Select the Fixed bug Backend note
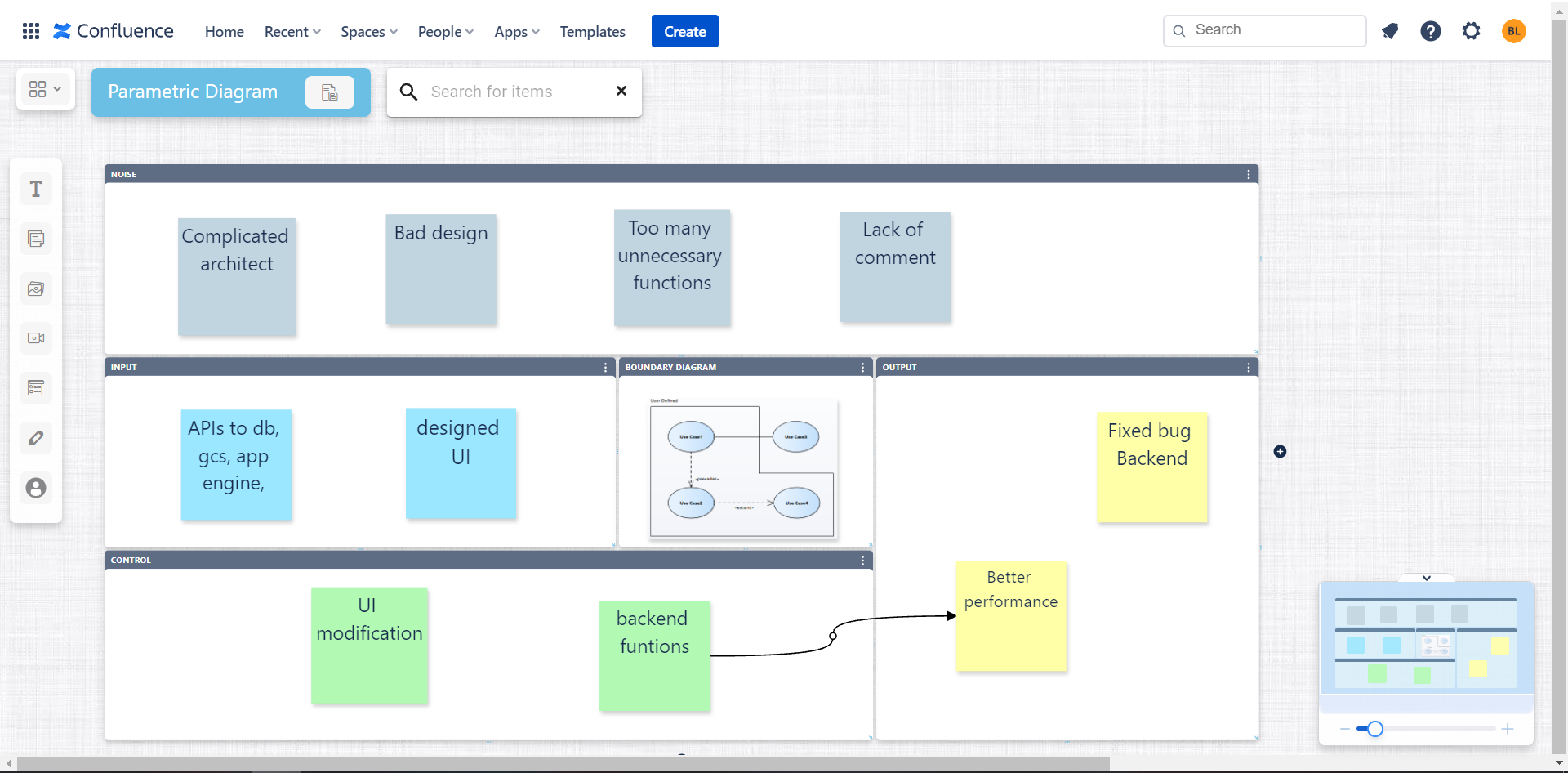 (x=1152, y=467)
